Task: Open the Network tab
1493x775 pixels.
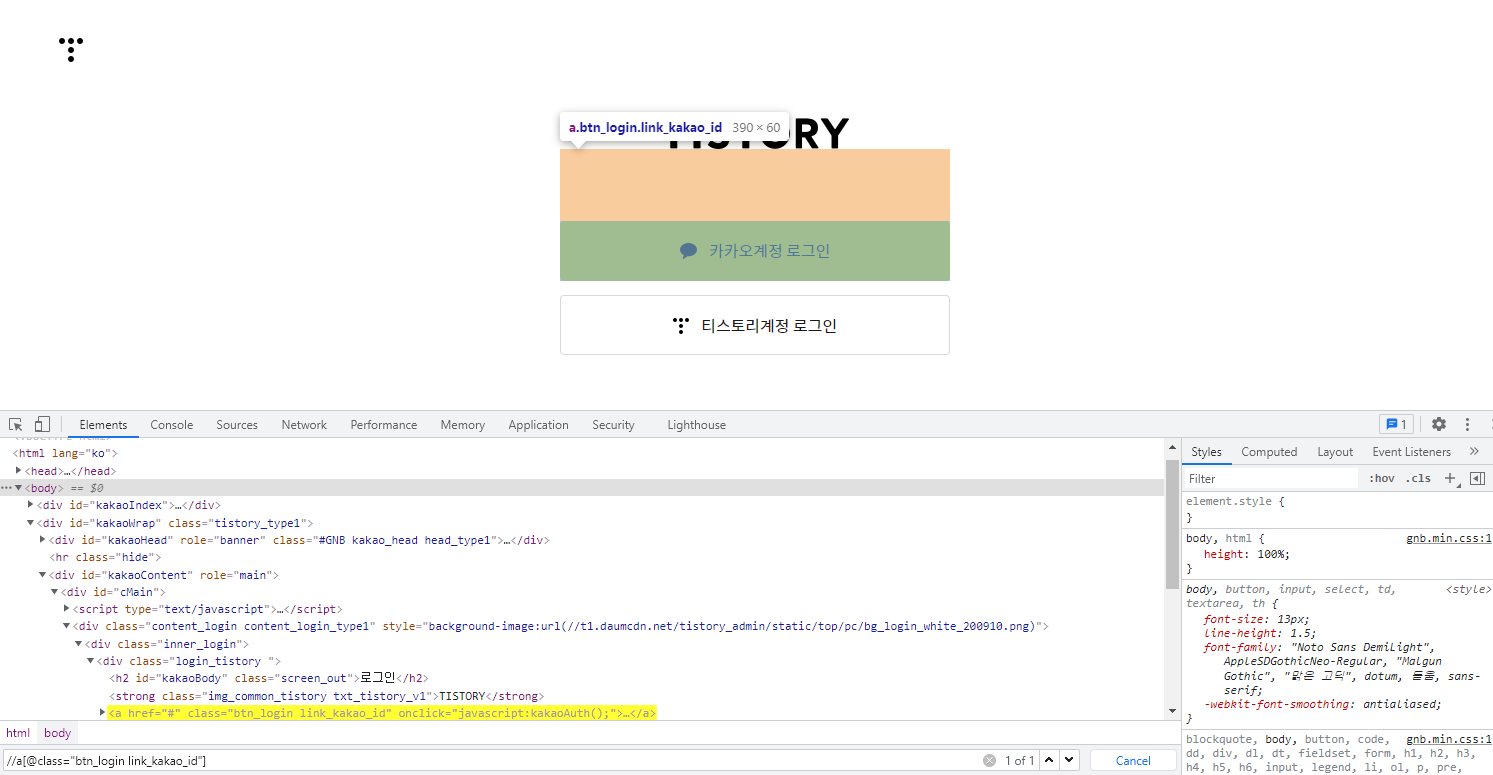Action: [x=304, y=424]
